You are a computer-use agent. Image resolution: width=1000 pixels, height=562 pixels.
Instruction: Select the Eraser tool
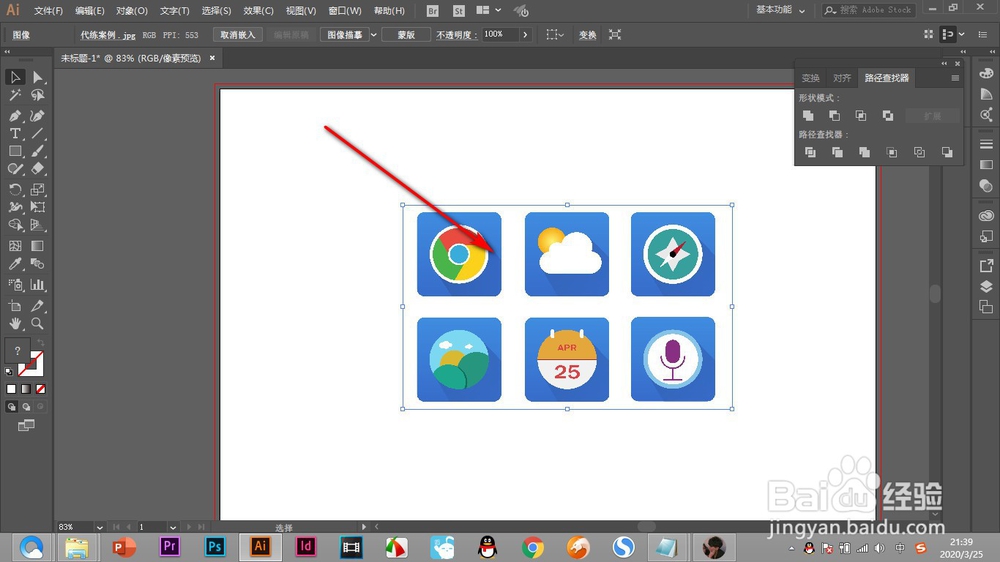[38, 169]
